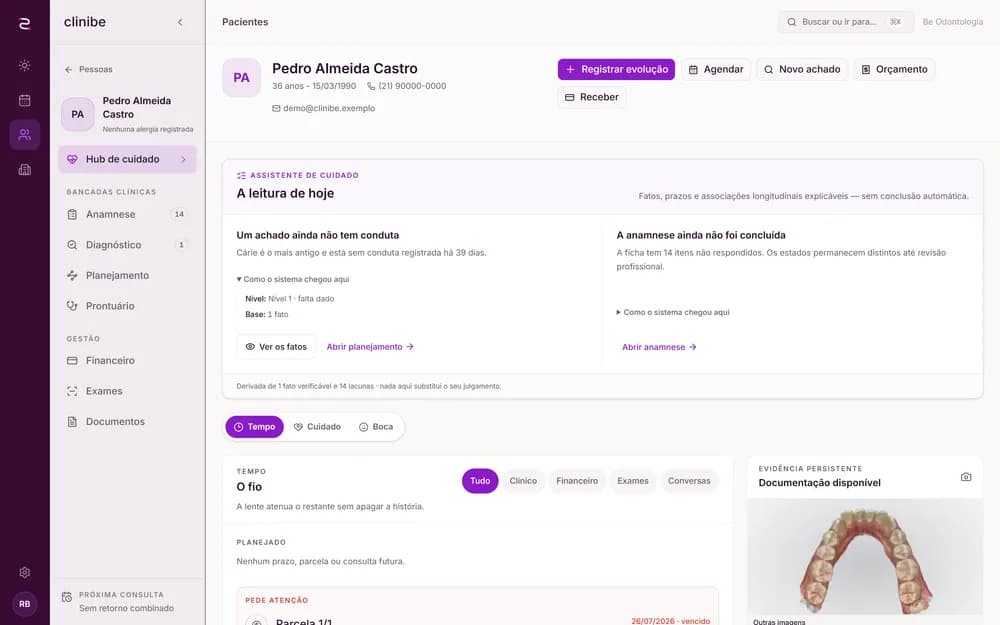
Task: Open Exames in sidebar
Action: (x=127, y=391)
